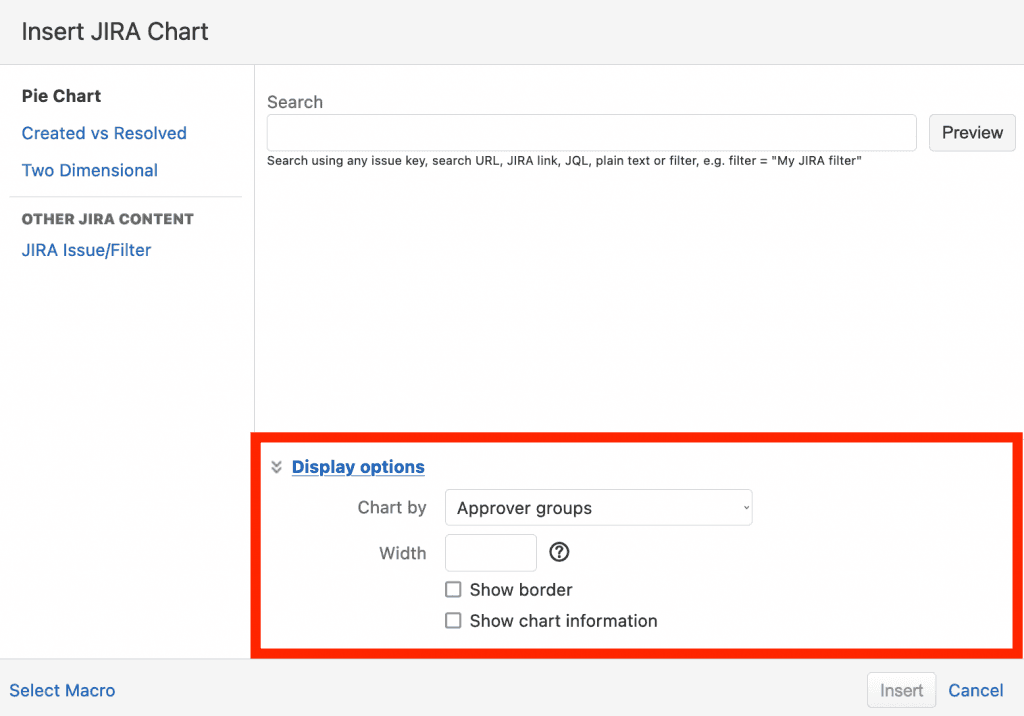
Task: Open the Chart by dropdown
Action: click(x=598, y=508)
